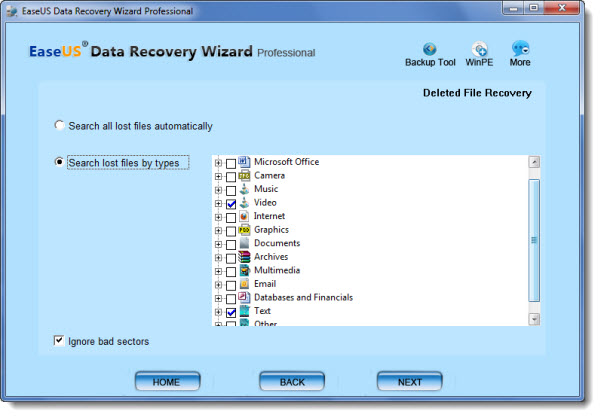Click the Internet file type icon

tap(244, 216)
